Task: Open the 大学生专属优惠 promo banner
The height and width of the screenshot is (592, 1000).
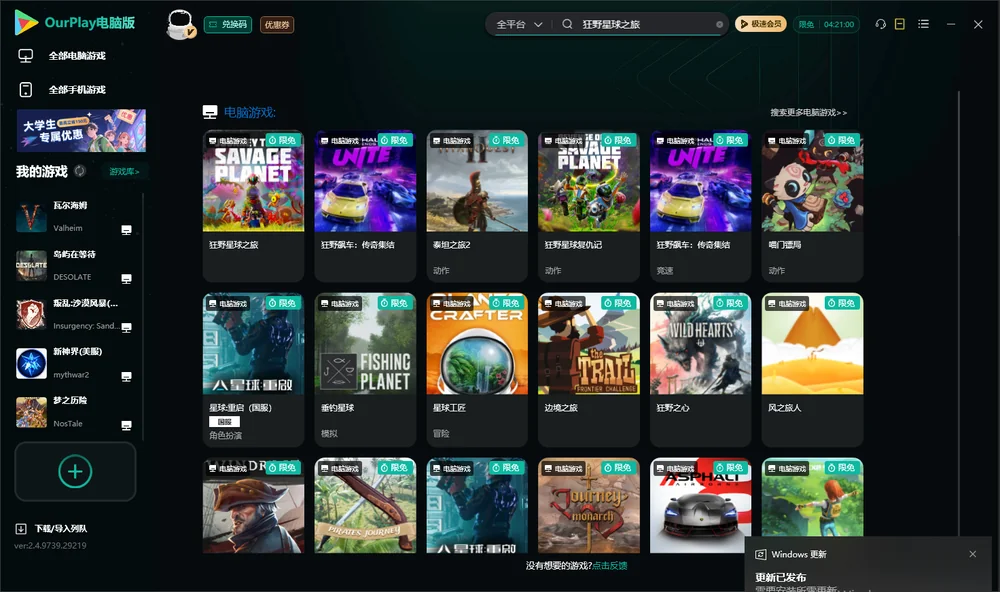Action: (x=81, y=130)
